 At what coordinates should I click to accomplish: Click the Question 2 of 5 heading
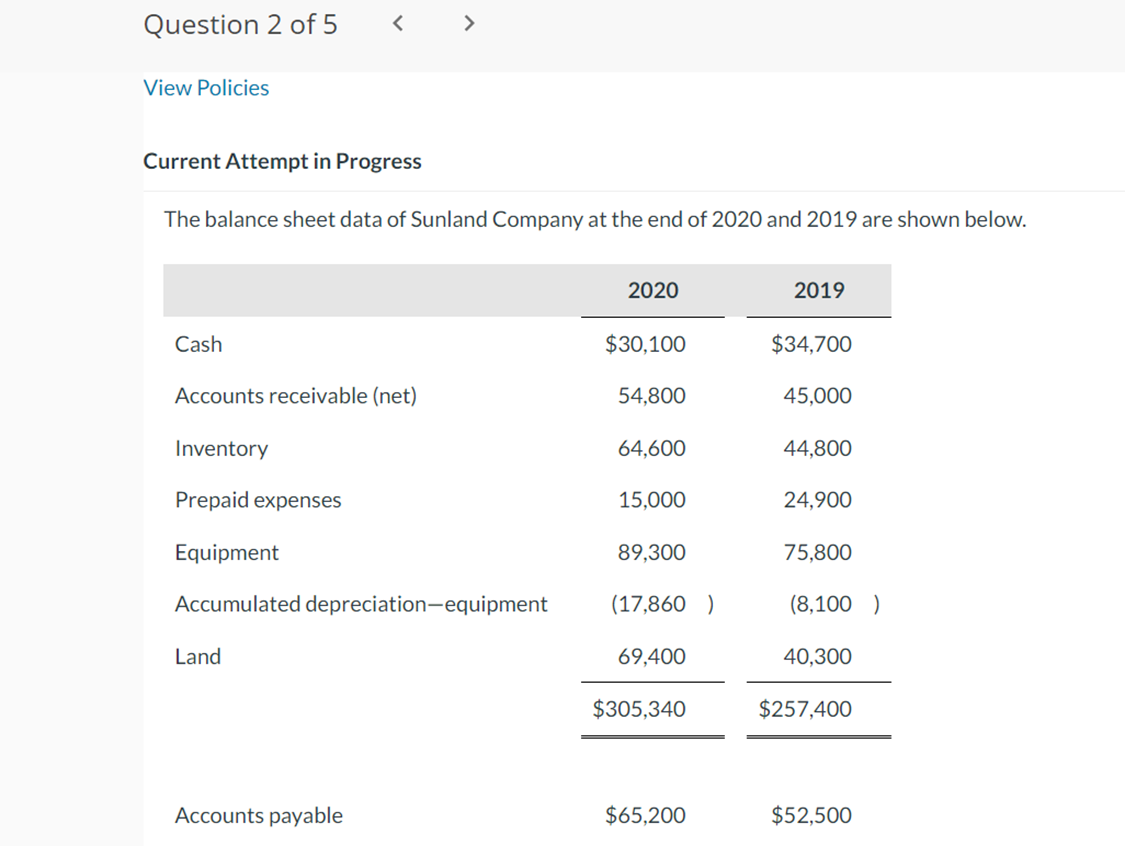click(240, 24)
